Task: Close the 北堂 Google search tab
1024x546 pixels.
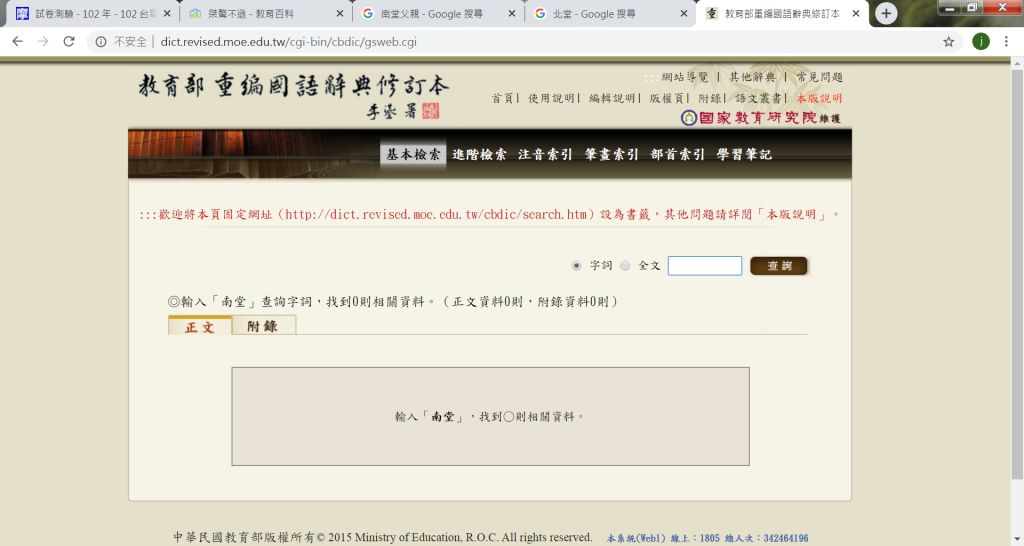Action: coord(684,14)
